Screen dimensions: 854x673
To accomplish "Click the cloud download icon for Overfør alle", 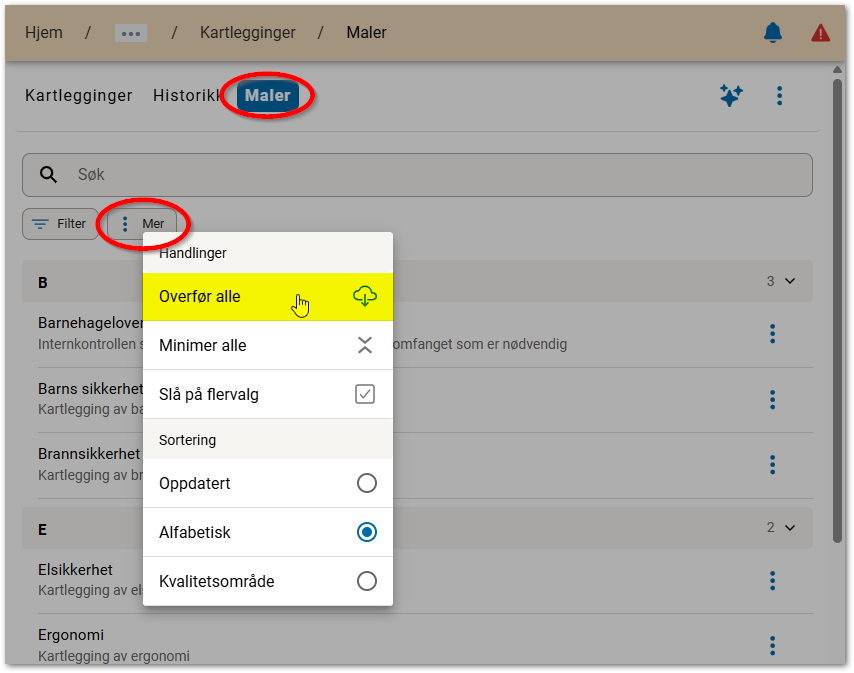I will (x=365, y=296).
